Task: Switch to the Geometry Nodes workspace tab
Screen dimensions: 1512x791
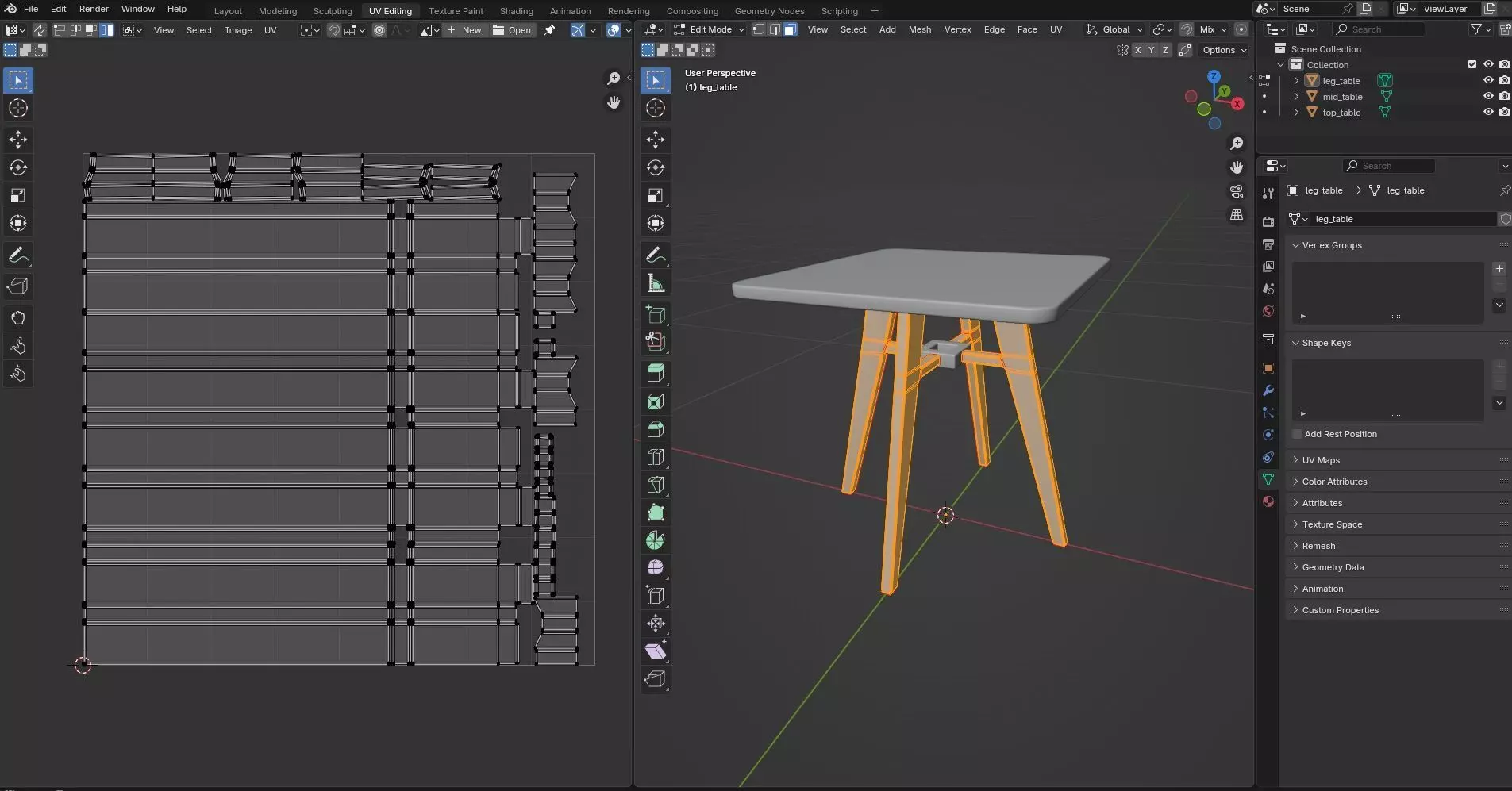Action: (769, 10)
